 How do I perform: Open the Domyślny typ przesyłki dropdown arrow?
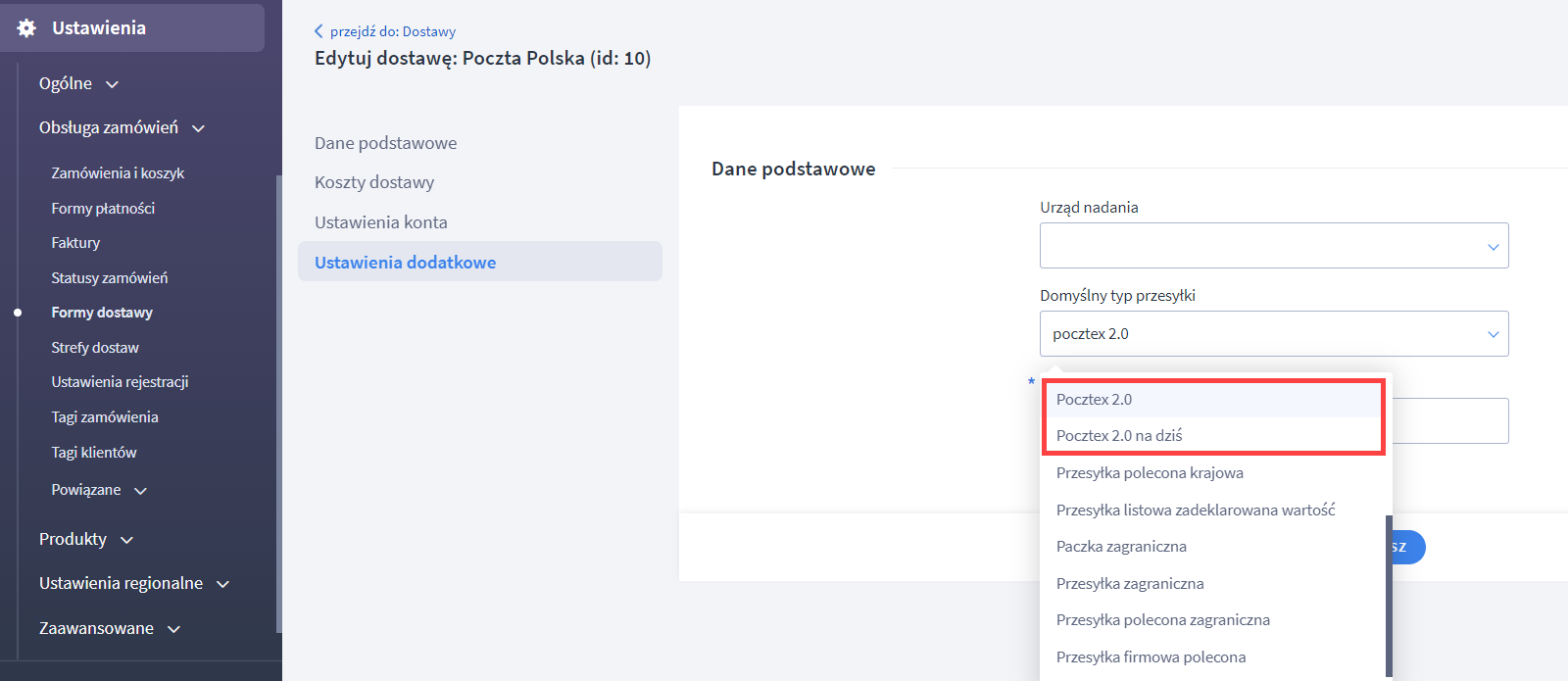coord(1494,334)
